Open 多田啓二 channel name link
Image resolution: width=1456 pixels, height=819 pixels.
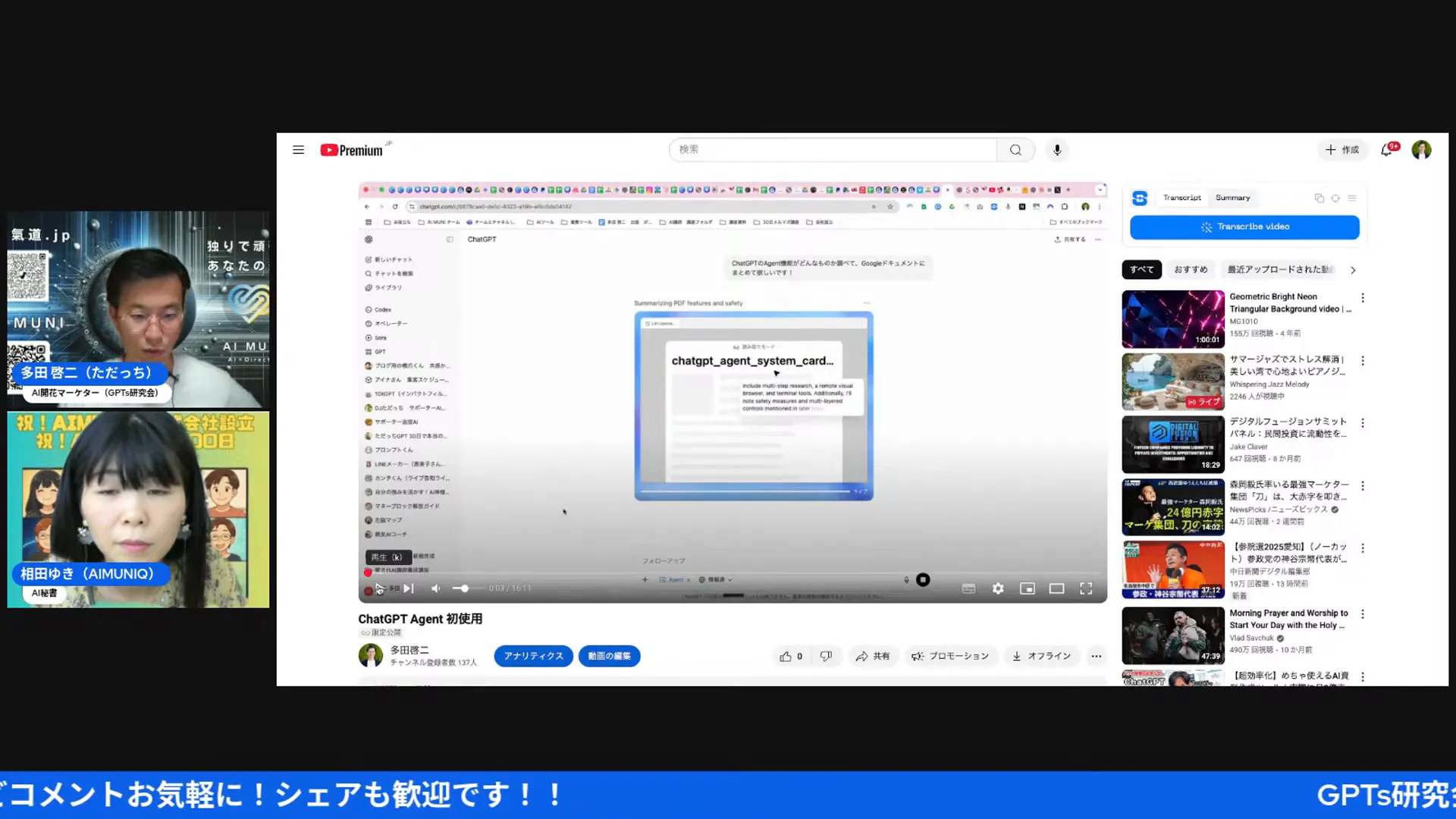tap(409, 651)
